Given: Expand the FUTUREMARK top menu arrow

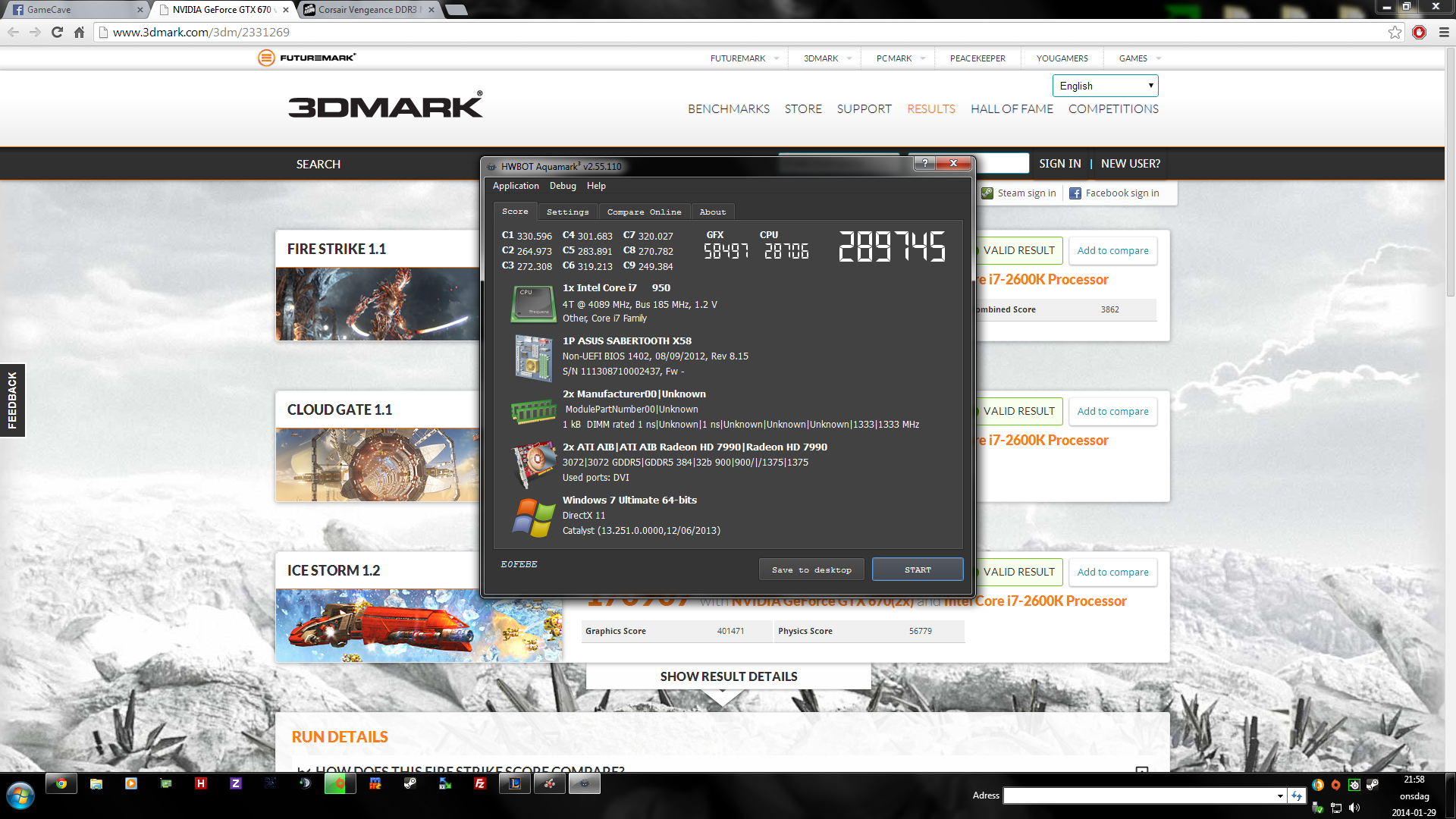Looking at the screenshot, I should [777, 58].
